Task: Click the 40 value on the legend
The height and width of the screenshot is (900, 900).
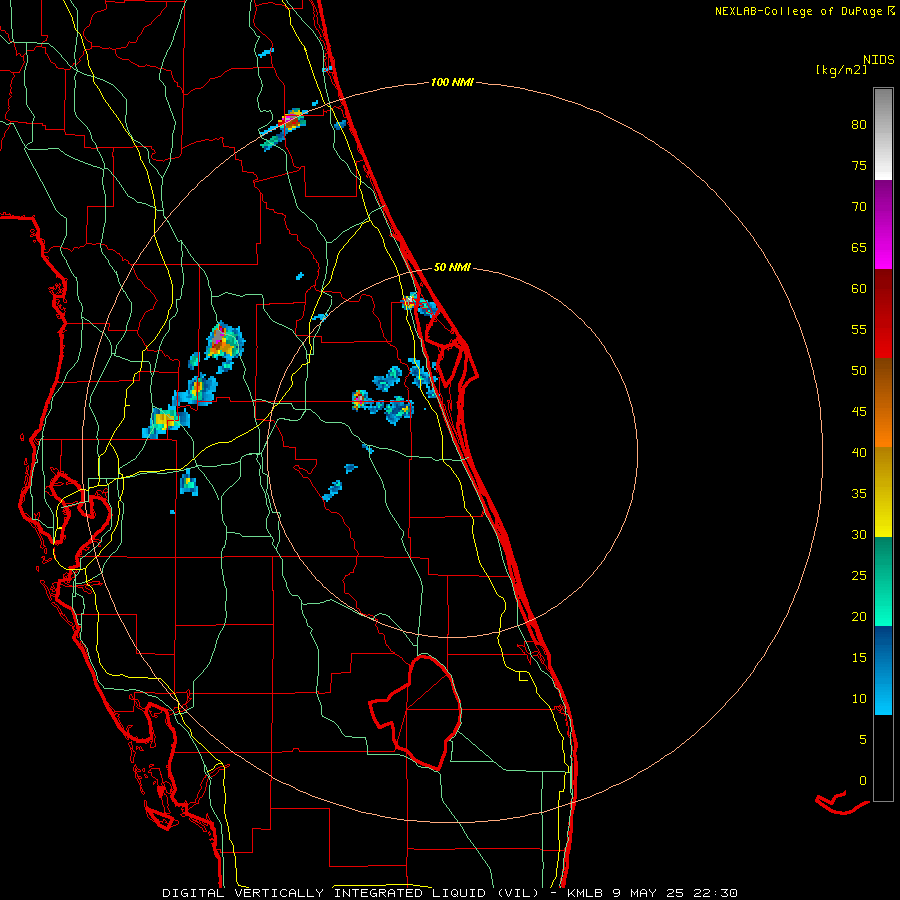Action: [859, 453]
